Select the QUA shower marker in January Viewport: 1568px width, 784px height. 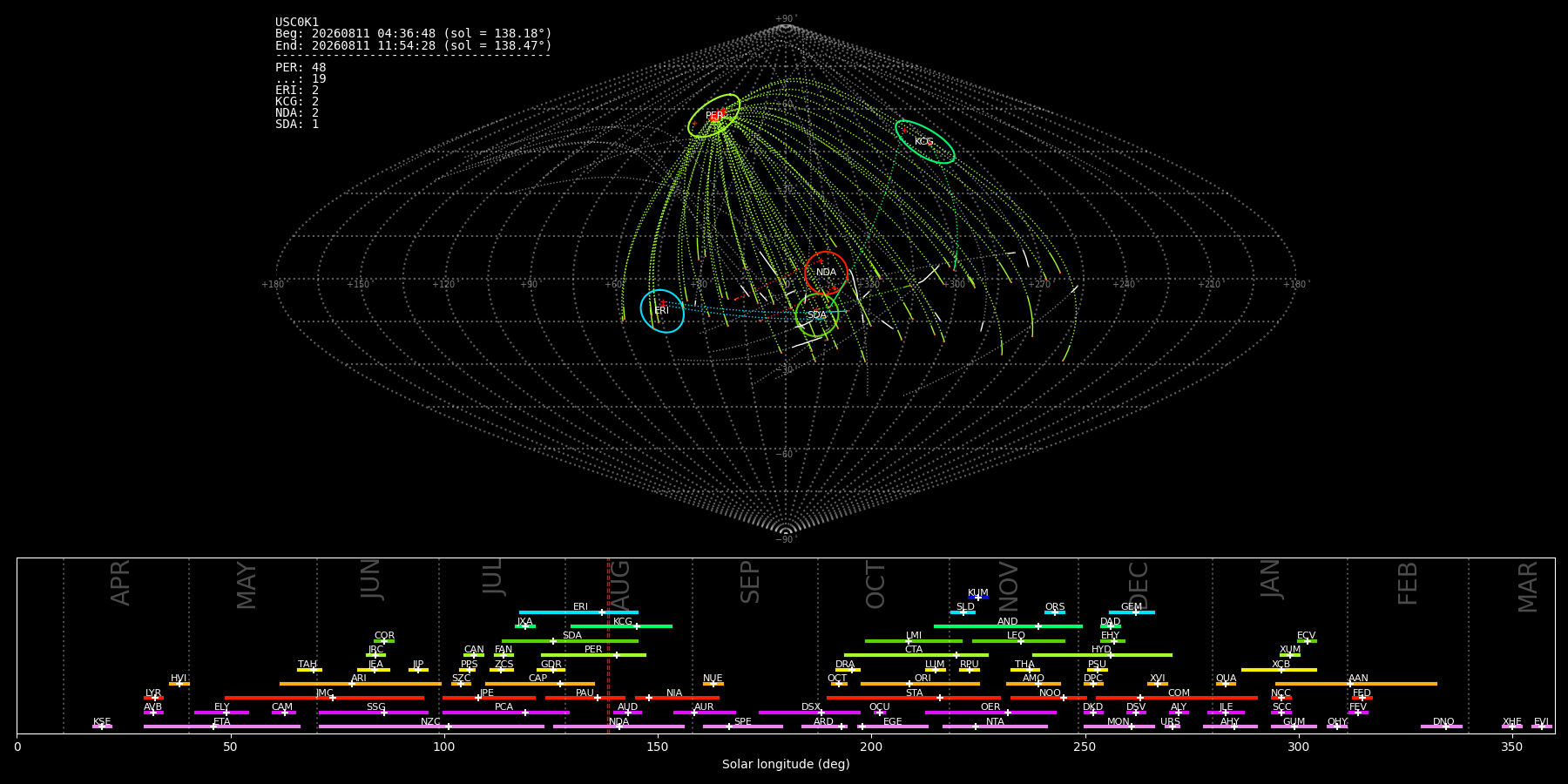pyautogui.click(x=1226, y=684)
